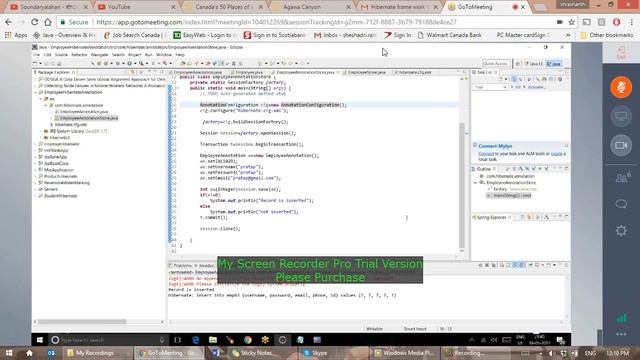640x360 pixels.
Task: Select main(String[]) method in Outline
Action: point(511,196)
